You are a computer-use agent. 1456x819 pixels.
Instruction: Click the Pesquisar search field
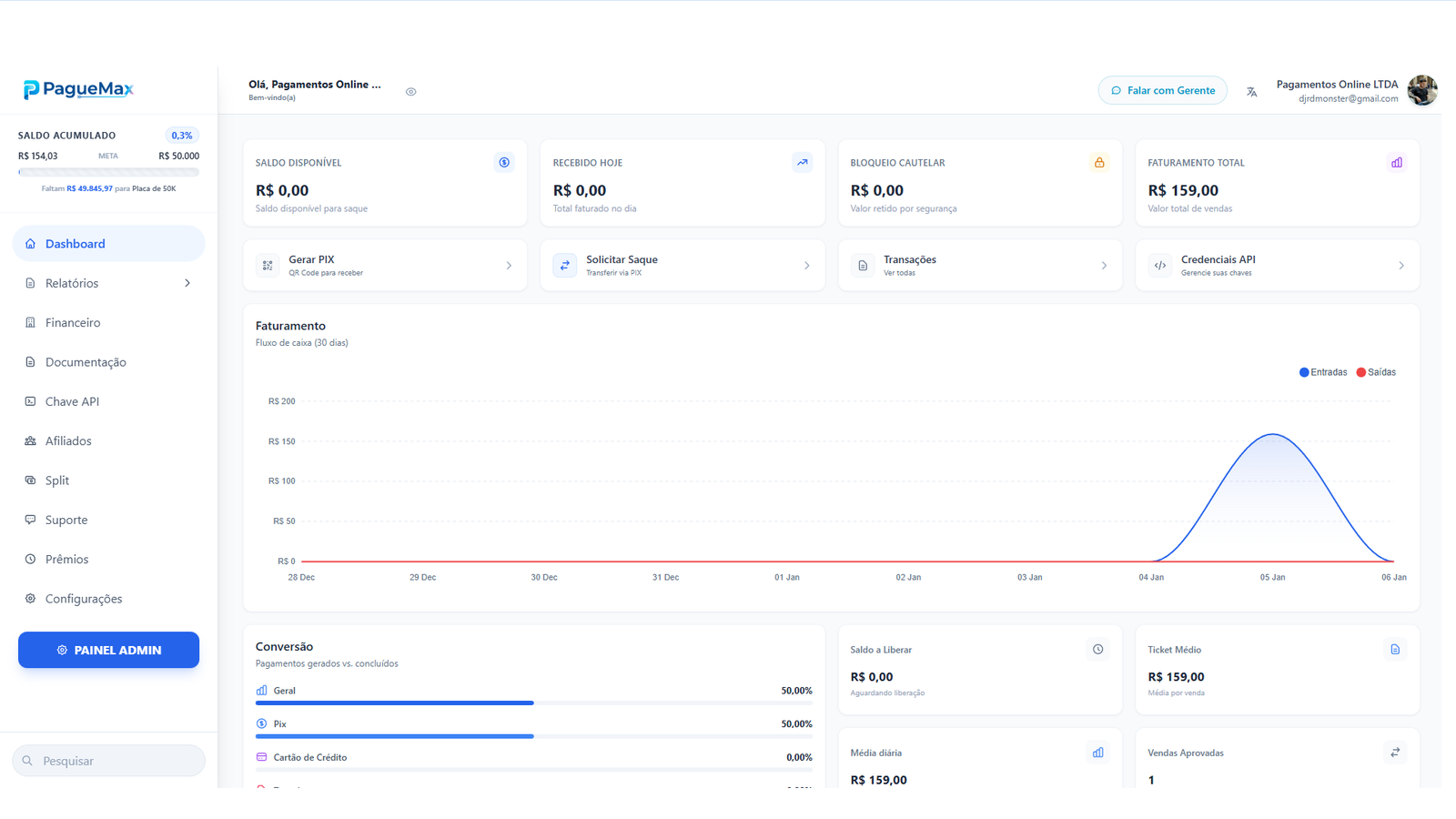pos(109,761)
